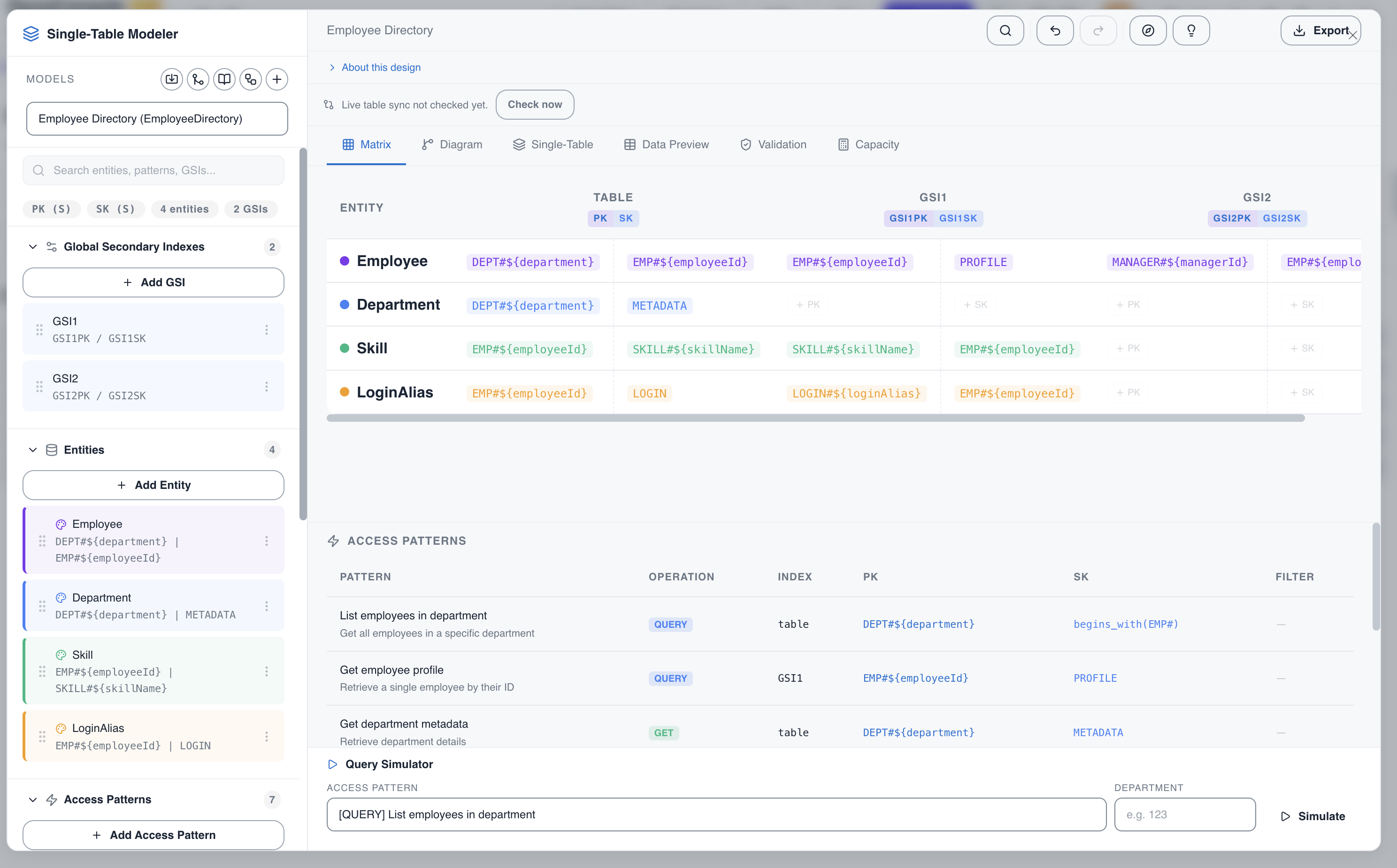Collapse the Access Patterns sidebar section
1397x868 pixels.
33,799
